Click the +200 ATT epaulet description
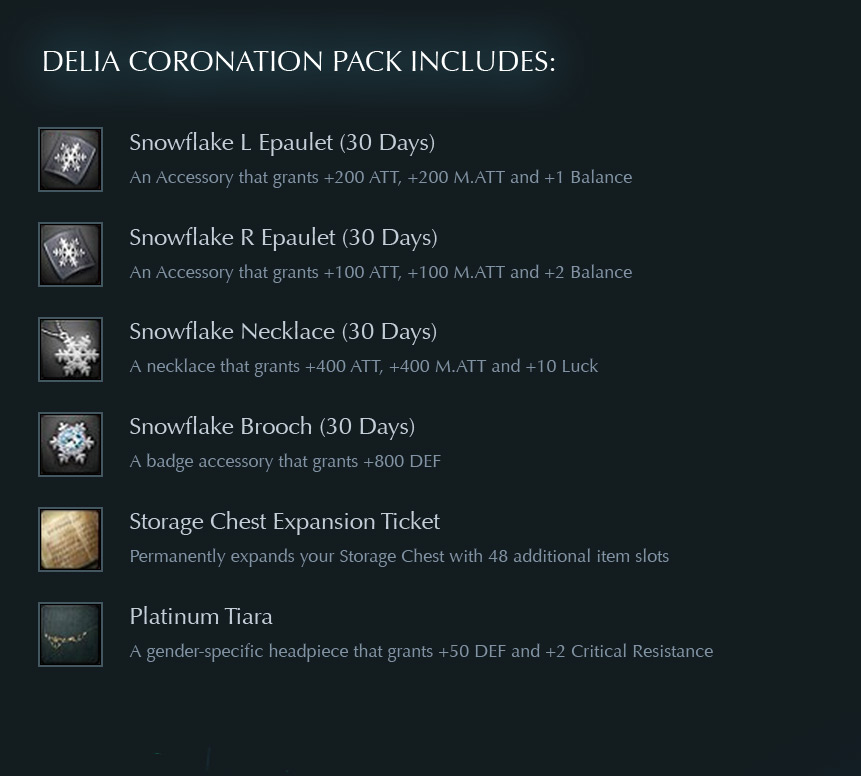861x776 pixels. (x=381, y=177)
